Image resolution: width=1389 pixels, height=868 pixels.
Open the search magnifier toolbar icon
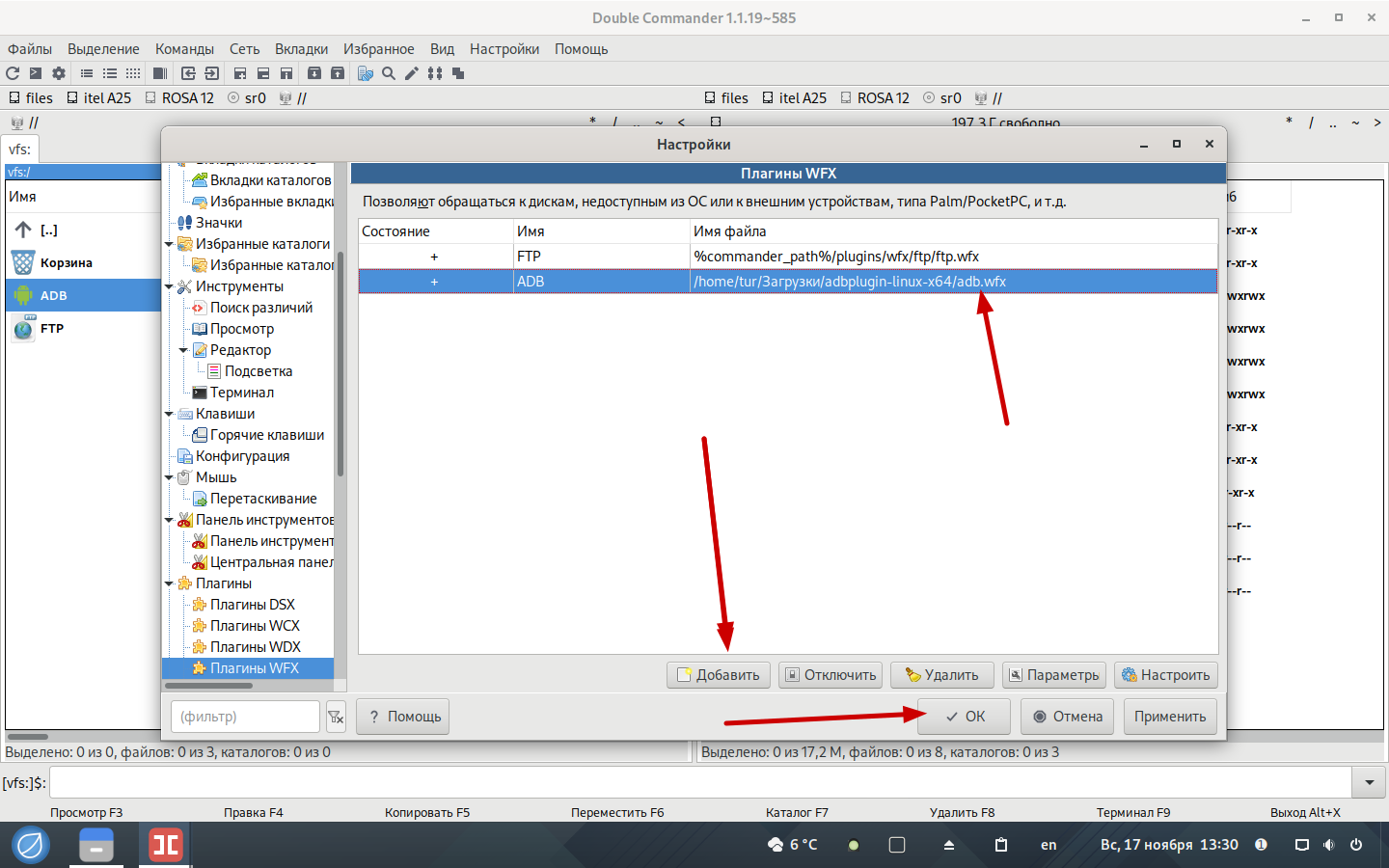(x=389, y=73)
